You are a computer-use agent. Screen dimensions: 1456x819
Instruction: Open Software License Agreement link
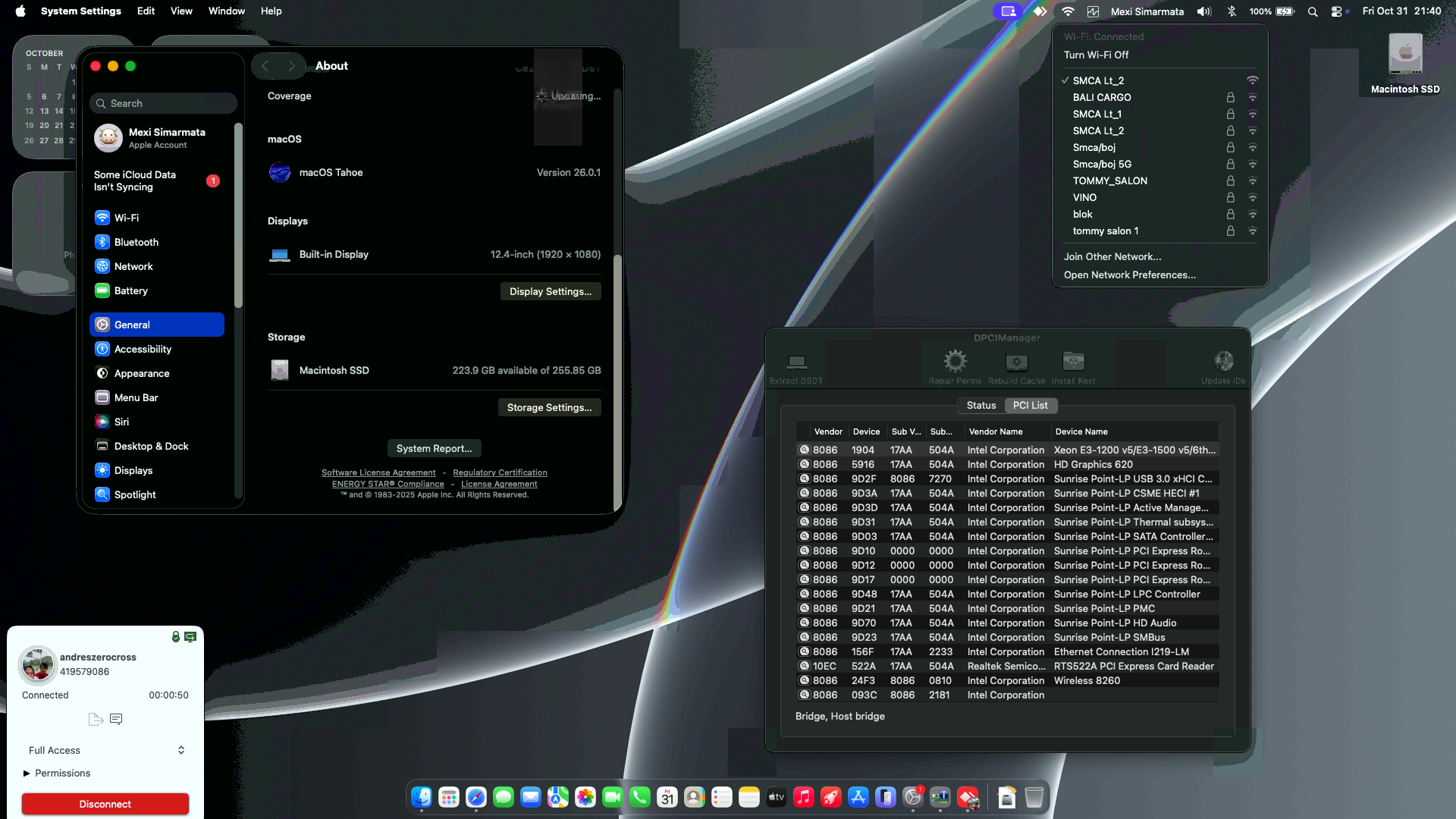[x=378, y=472]
